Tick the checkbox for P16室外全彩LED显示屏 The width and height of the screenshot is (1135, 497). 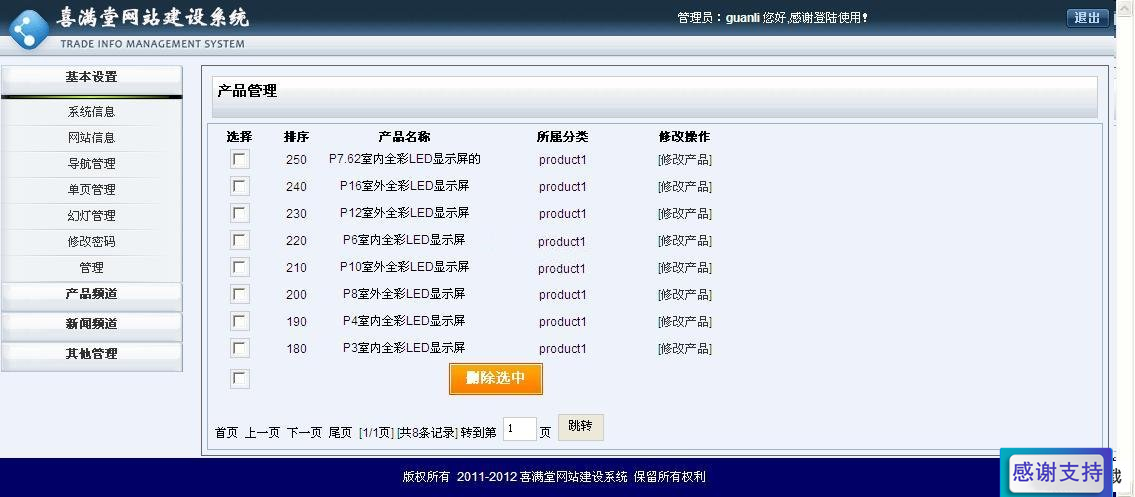tap(240, 186)
